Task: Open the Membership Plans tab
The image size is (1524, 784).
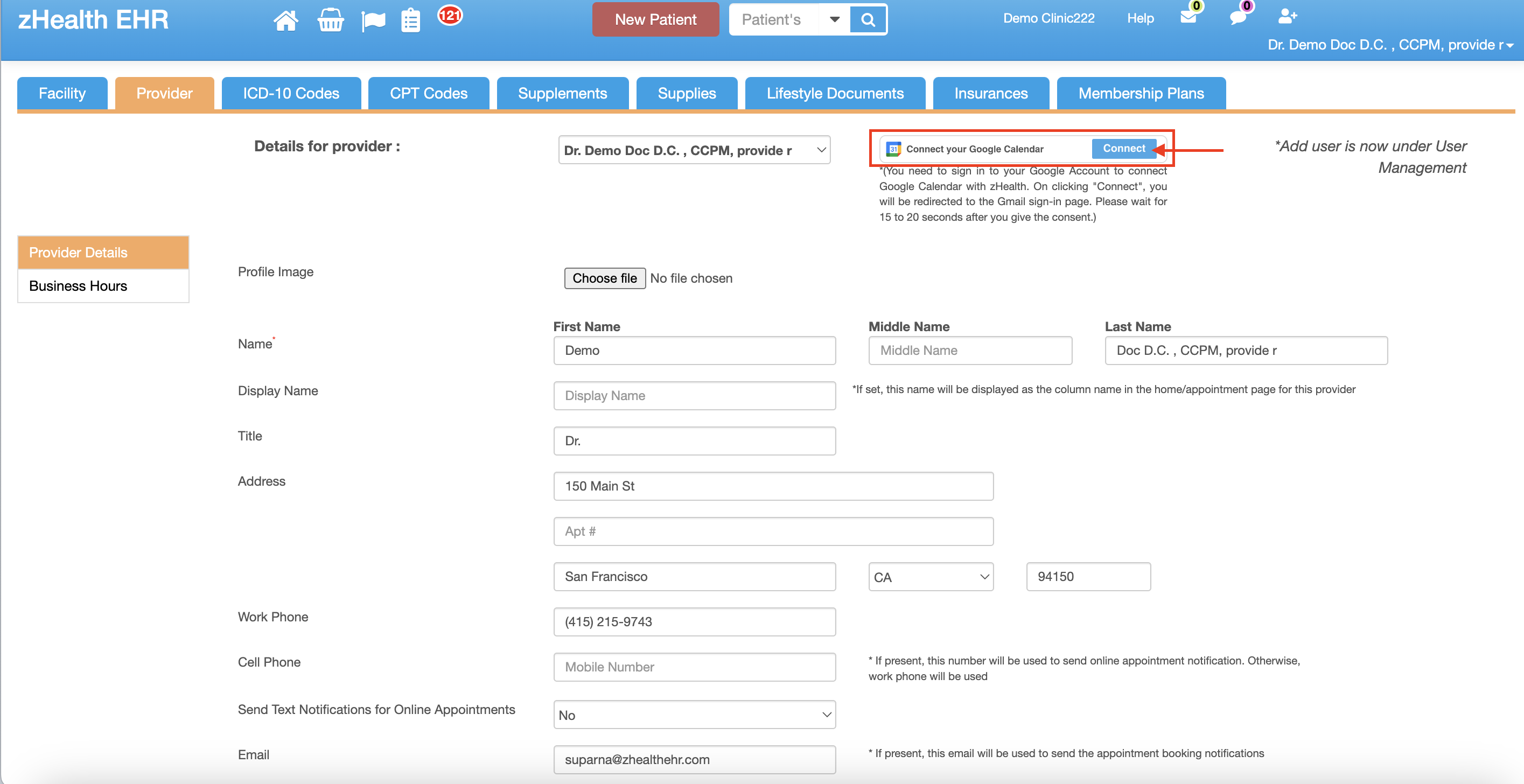Action: coord(1141,93)
